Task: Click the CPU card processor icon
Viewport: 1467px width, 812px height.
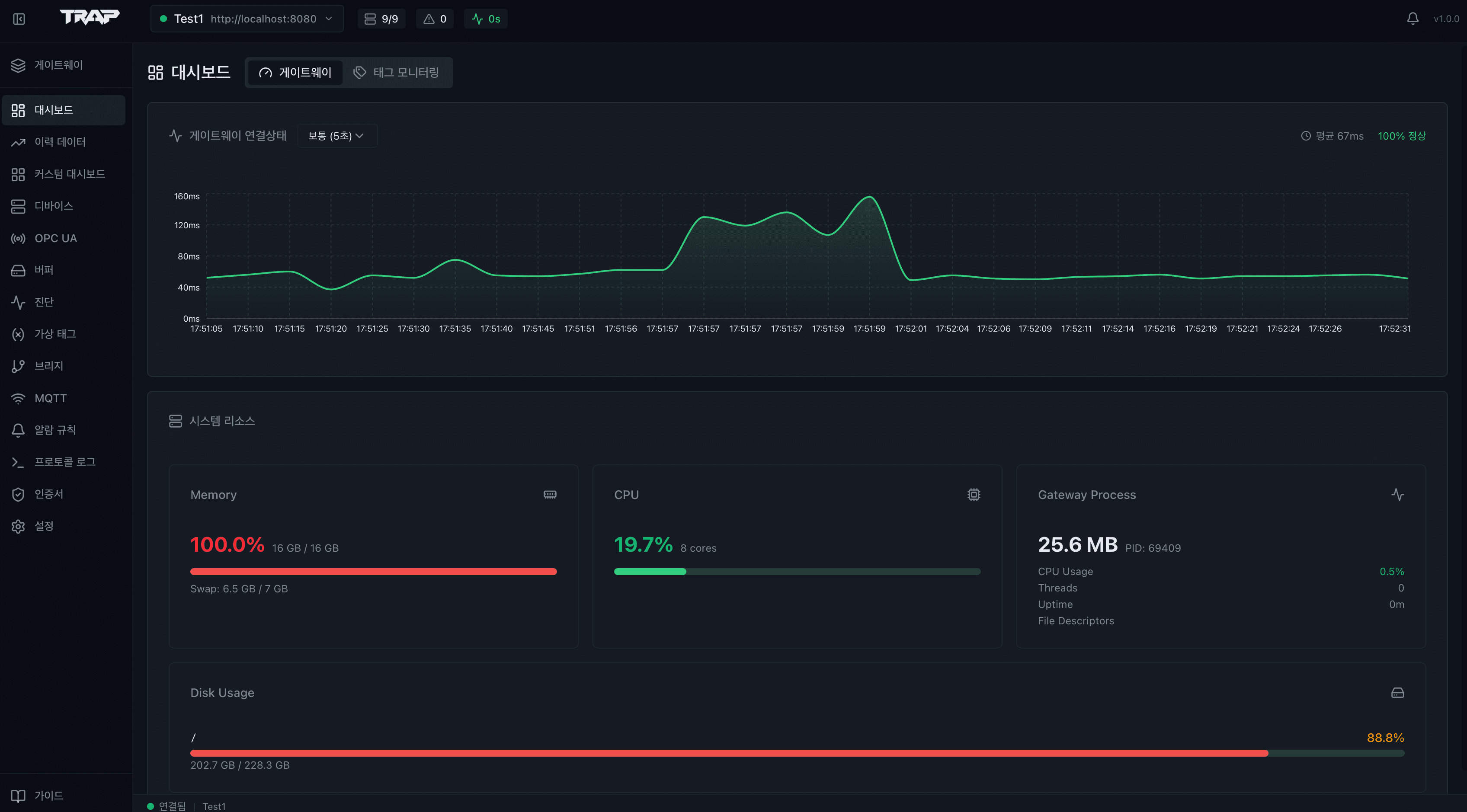Action: [974, 495]
